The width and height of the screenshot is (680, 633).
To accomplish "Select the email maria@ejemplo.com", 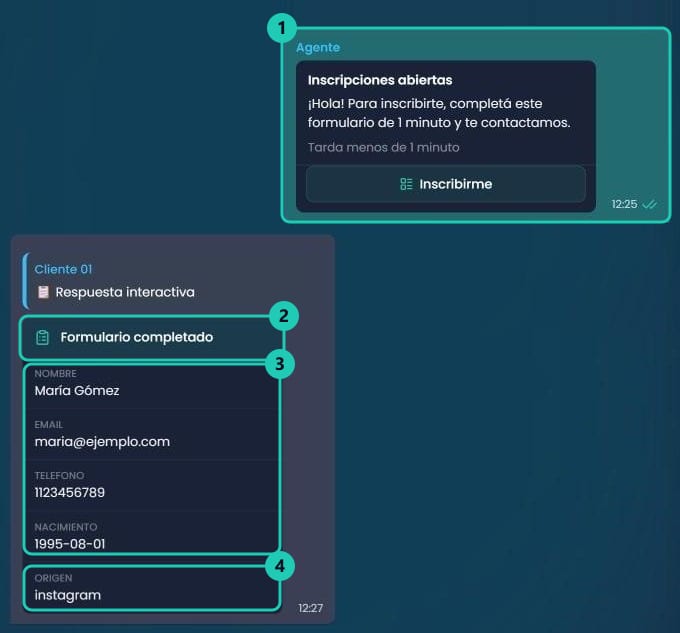I will (x=102, y=442).
